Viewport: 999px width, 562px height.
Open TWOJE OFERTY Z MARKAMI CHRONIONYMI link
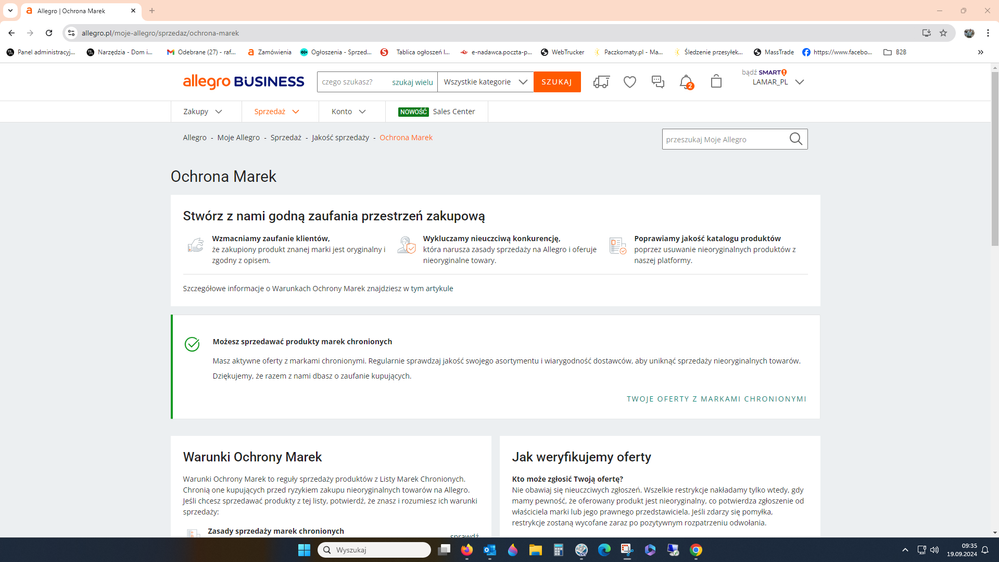(716, 399)
